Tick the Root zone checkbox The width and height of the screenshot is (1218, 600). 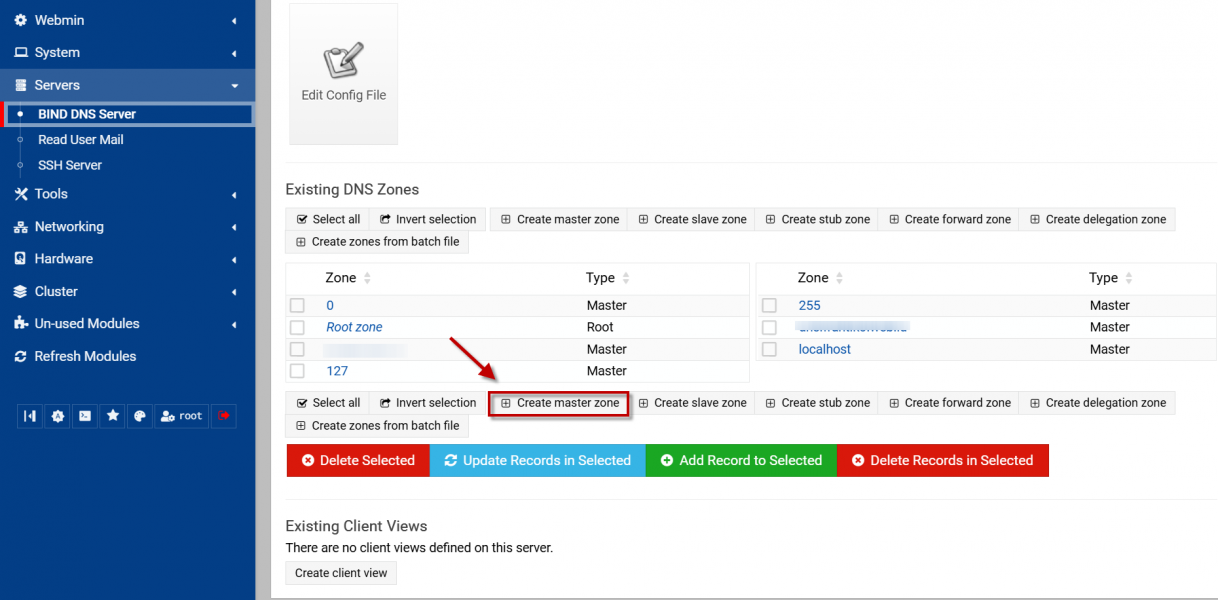click(297, 327)
